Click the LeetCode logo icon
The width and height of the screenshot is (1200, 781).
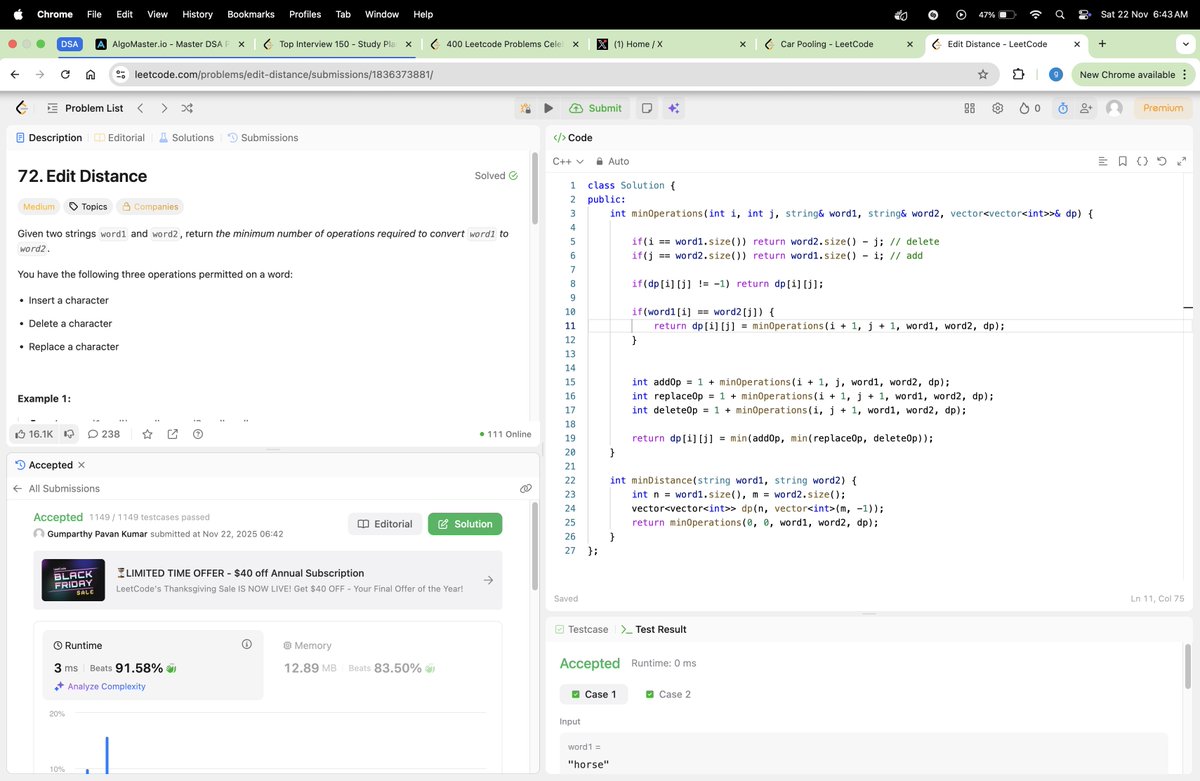tap(22, 108)
